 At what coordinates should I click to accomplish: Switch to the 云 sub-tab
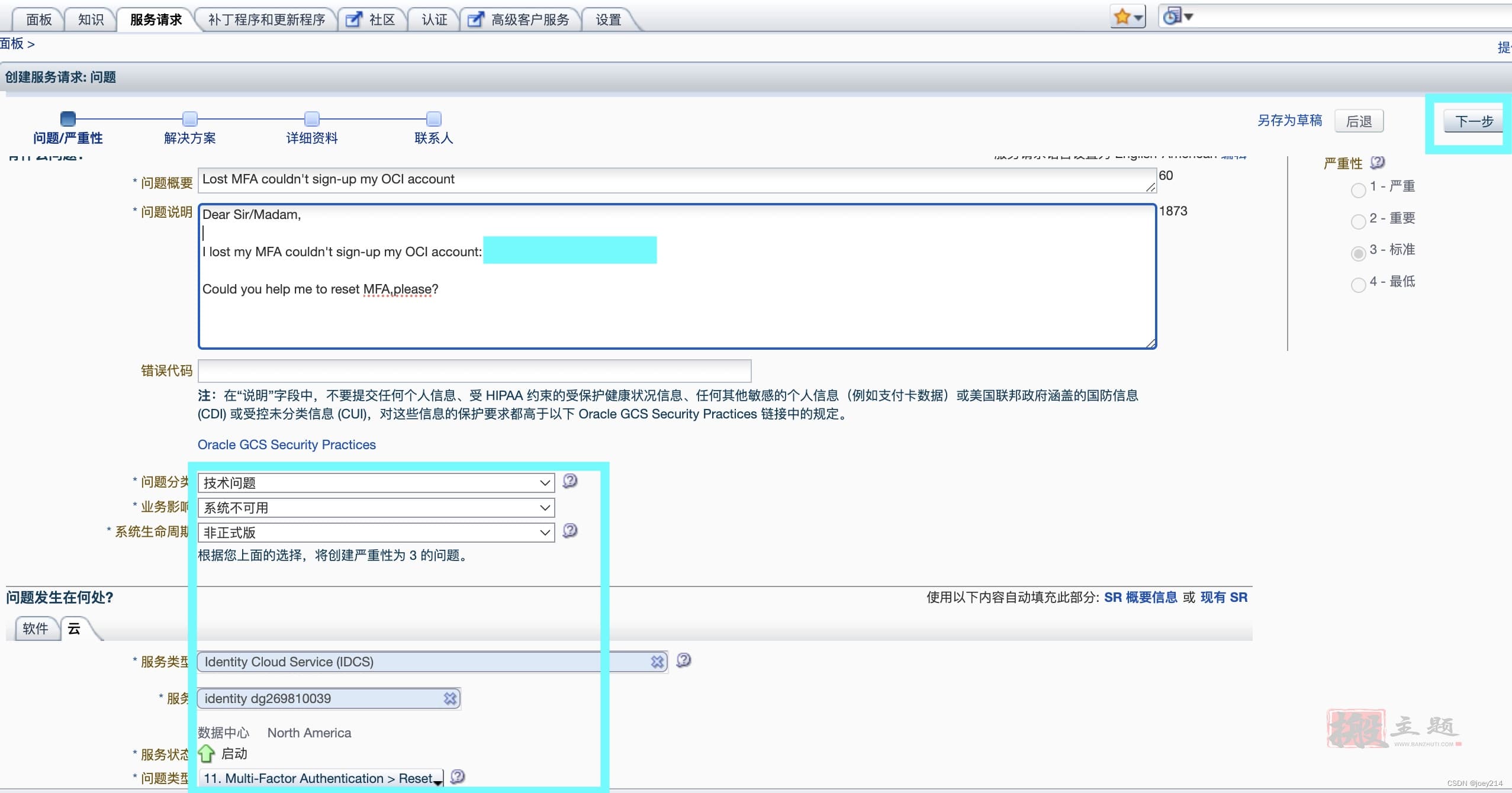pos(74,628)
